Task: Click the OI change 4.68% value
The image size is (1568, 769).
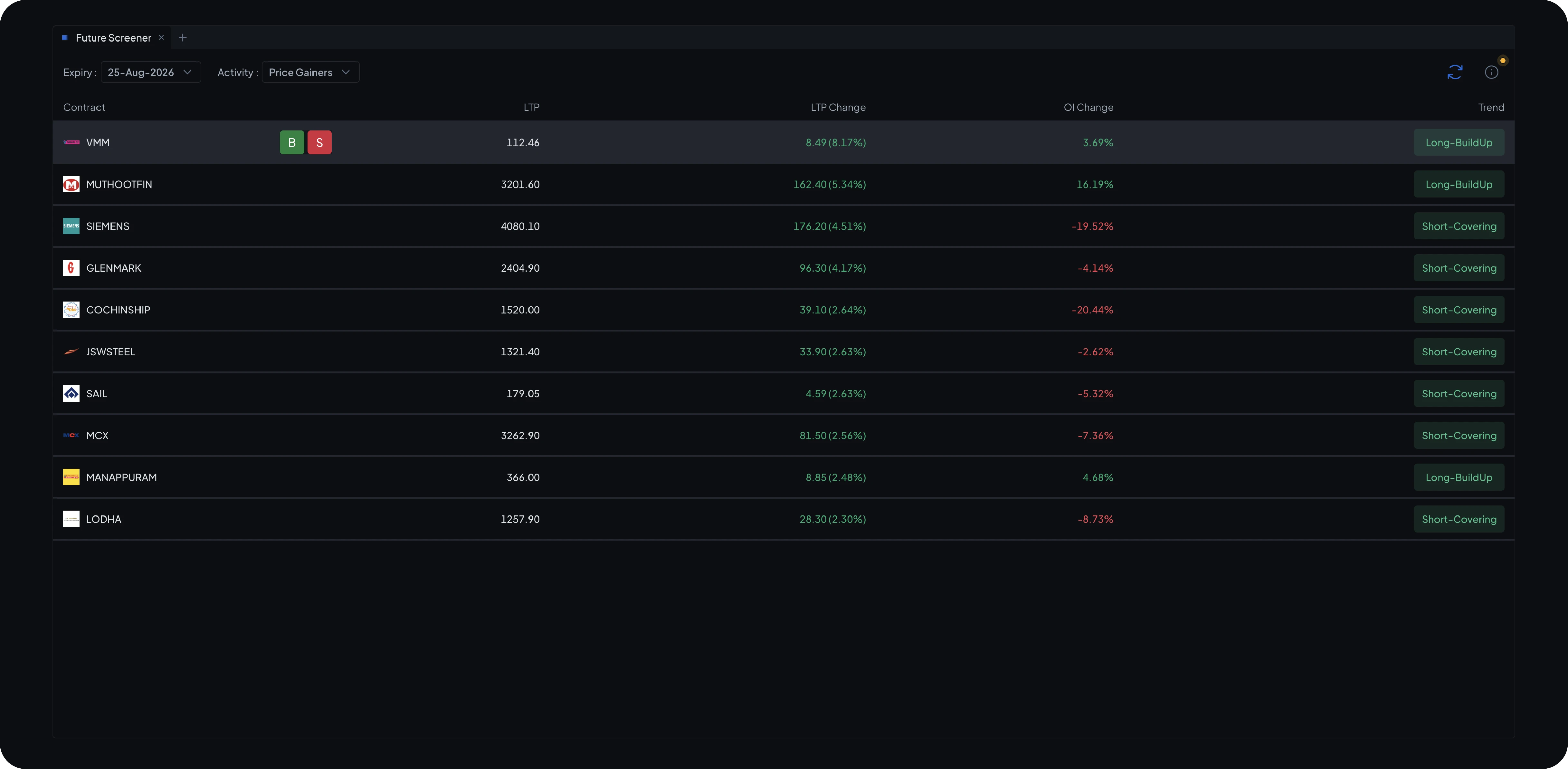Action: [1098, 477]
